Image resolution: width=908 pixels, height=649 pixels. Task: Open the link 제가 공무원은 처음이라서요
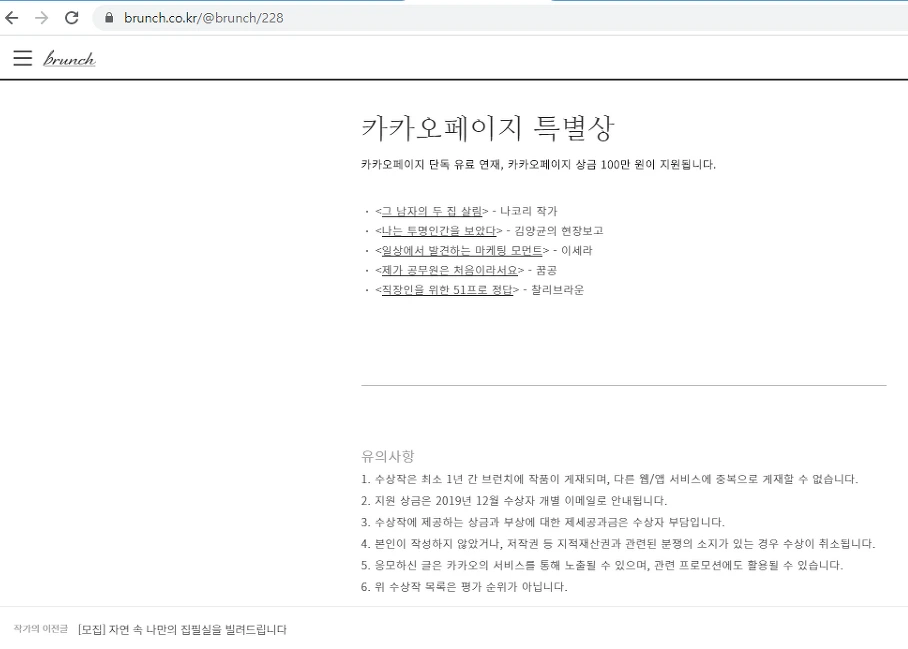pyautogui.click(x=449, y=270)
